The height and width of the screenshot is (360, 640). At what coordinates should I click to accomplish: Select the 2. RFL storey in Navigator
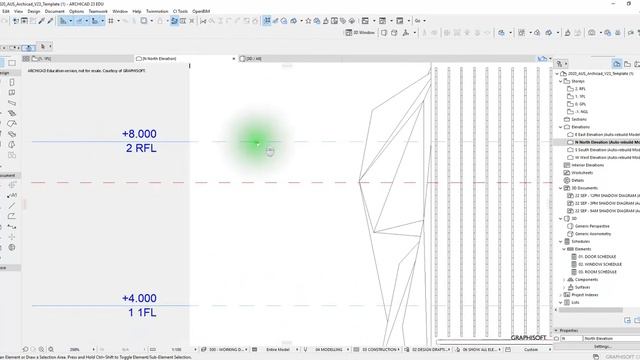pyautogui.click(x=577, y=89)
